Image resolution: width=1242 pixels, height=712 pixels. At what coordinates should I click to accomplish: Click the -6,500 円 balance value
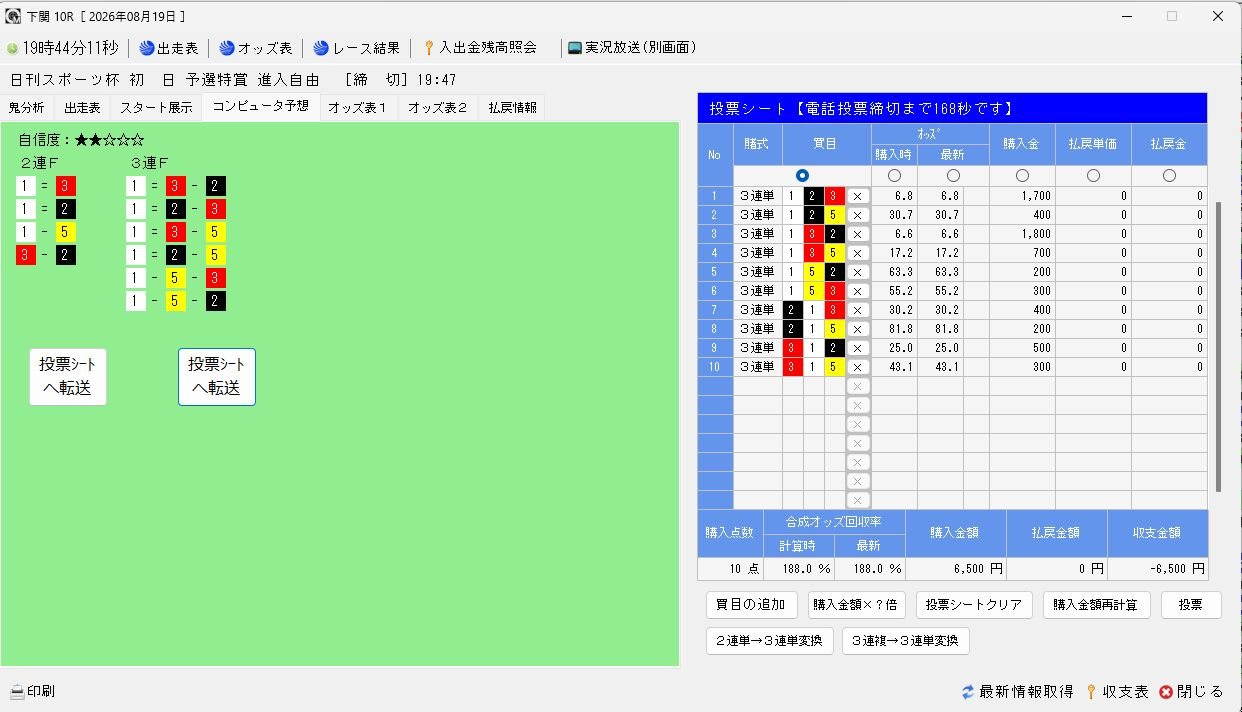(1158, 569)
